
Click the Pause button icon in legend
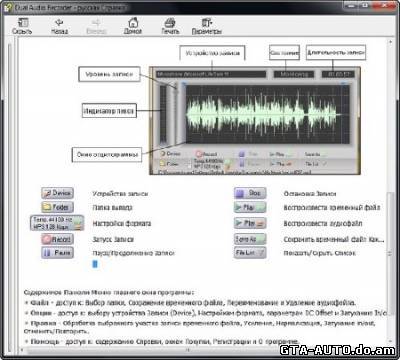(57, 253)
